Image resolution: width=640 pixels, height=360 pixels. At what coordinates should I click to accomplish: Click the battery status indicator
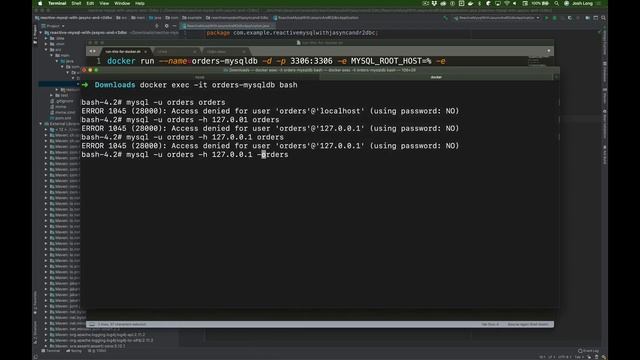540,3
